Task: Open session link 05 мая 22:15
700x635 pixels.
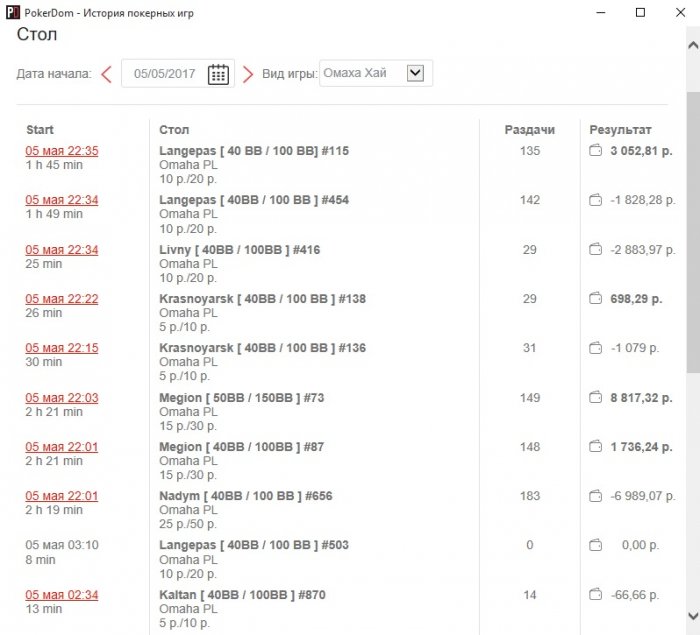Action: click(x=62, y=348)
